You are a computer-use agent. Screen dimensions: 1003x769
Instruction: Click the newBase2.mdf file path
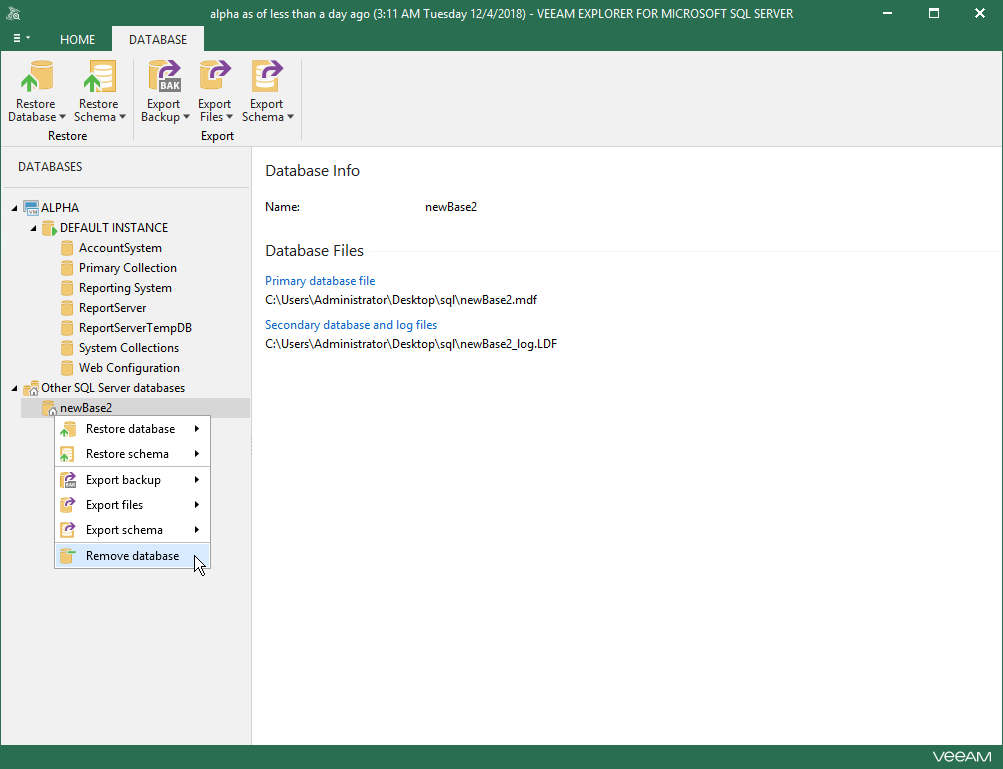click(x=401, y=300)
